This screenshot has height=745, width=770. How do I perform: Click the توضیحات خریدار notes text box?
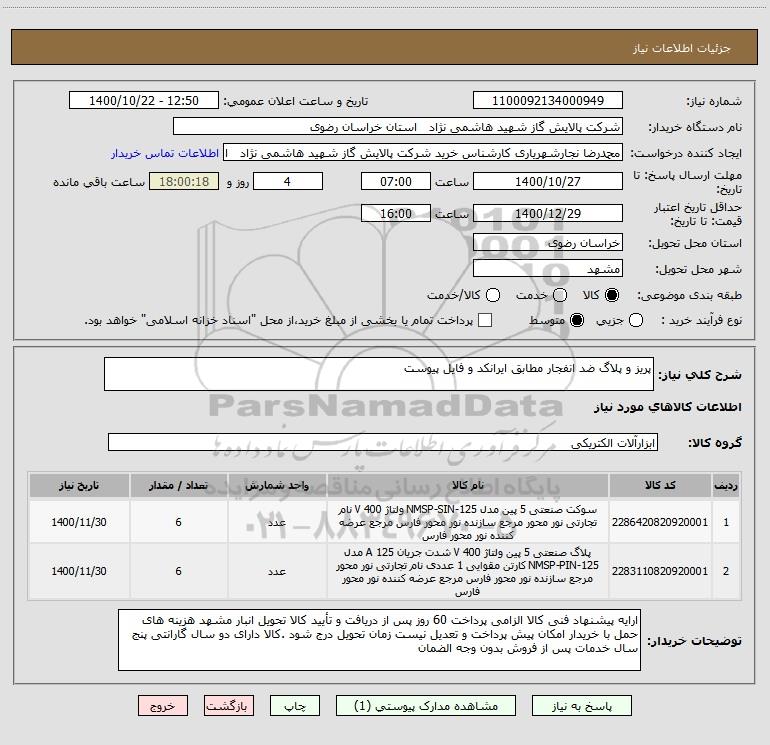pyautogui.click(x=379, y=640)
